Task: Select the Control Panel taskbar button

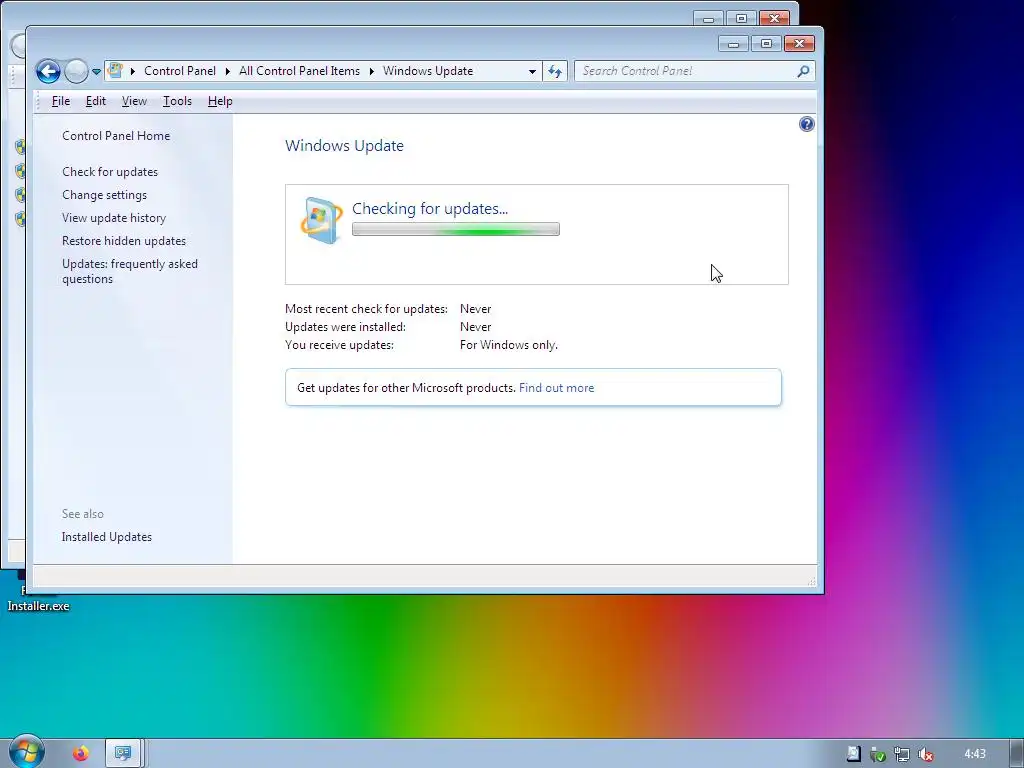Action: pyautogui.click(x=123, y=754)
